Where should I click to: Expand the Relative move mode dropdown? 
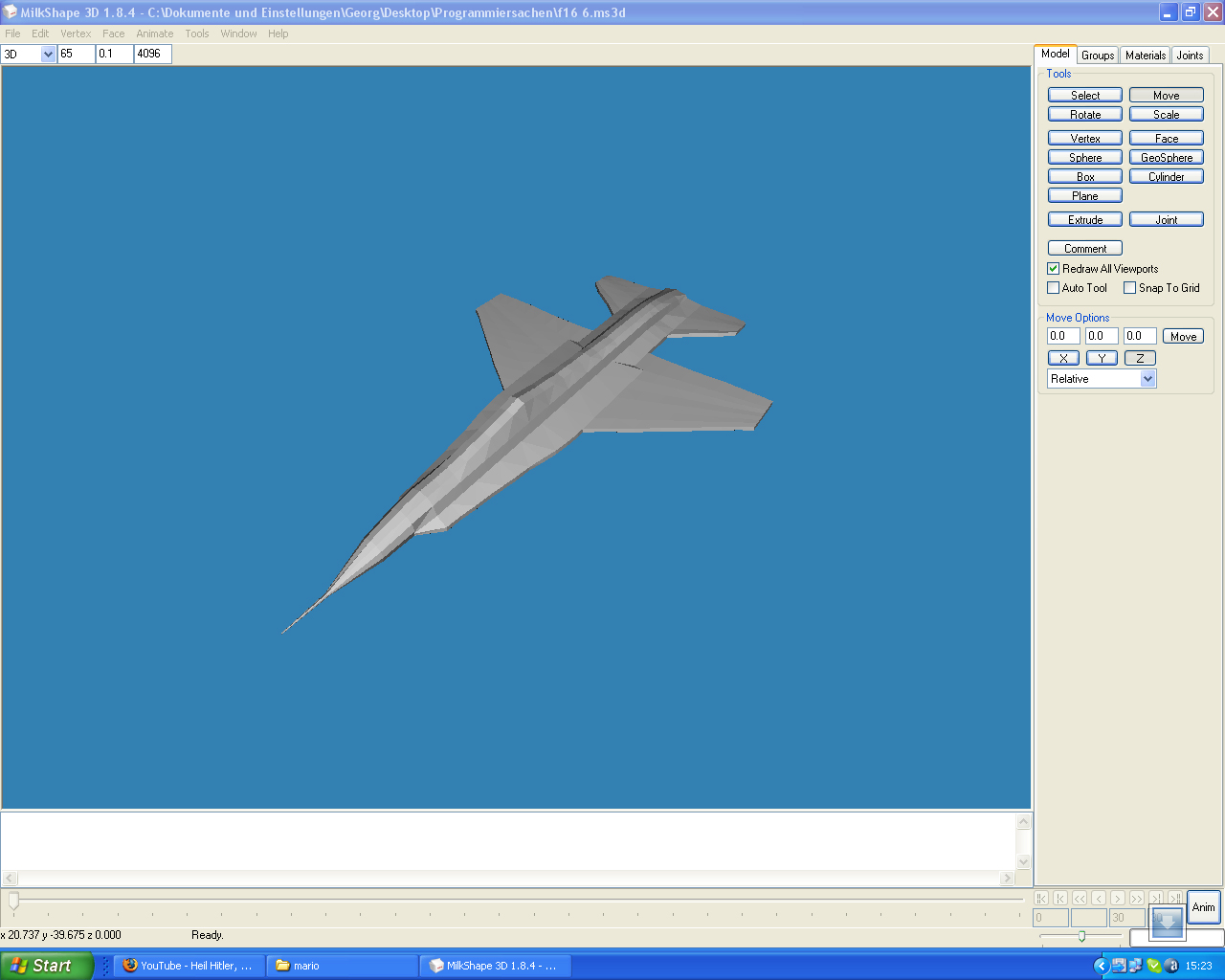point(1147,379)
